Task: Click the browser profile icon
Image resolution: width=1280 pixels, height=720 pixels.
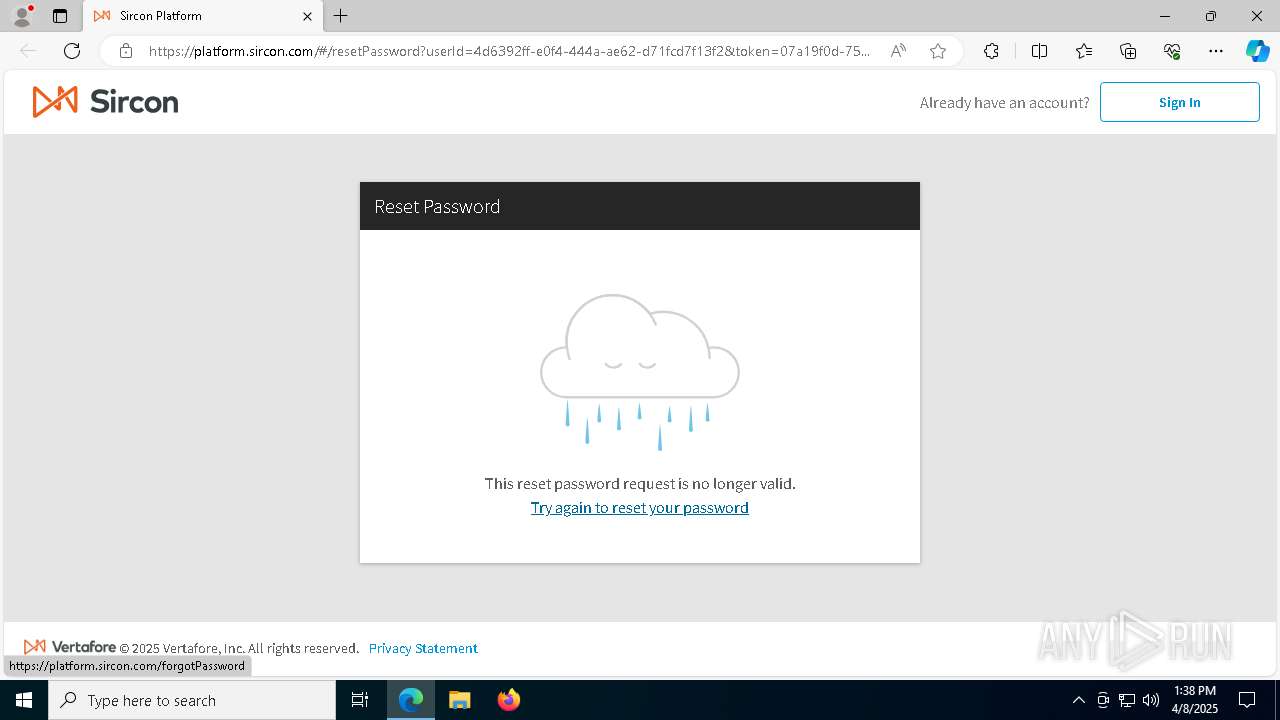Action: [x=22, y=16]
